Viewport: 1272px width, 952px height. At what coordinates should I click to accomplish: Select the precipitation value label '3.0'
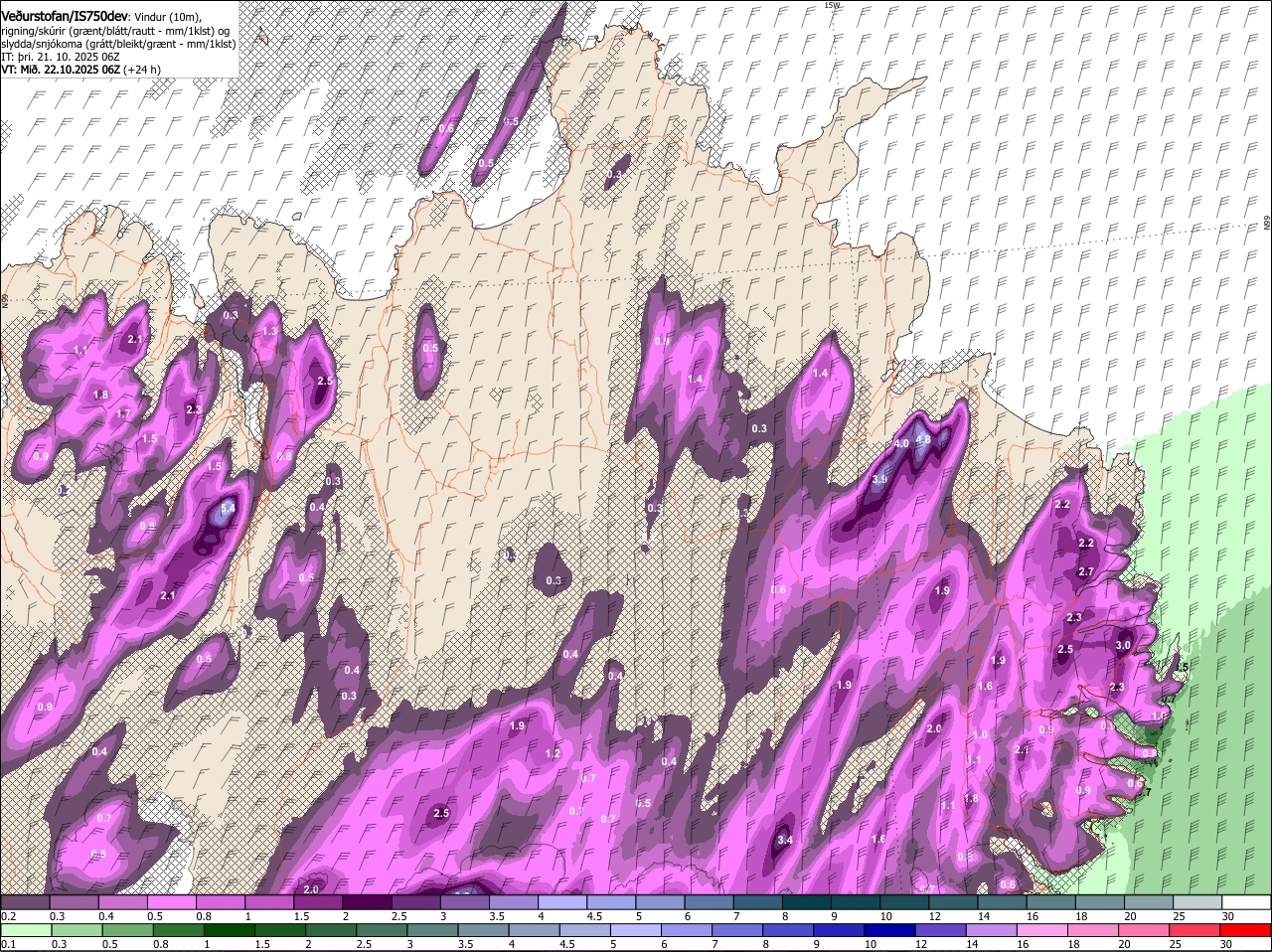(1124, 645)
